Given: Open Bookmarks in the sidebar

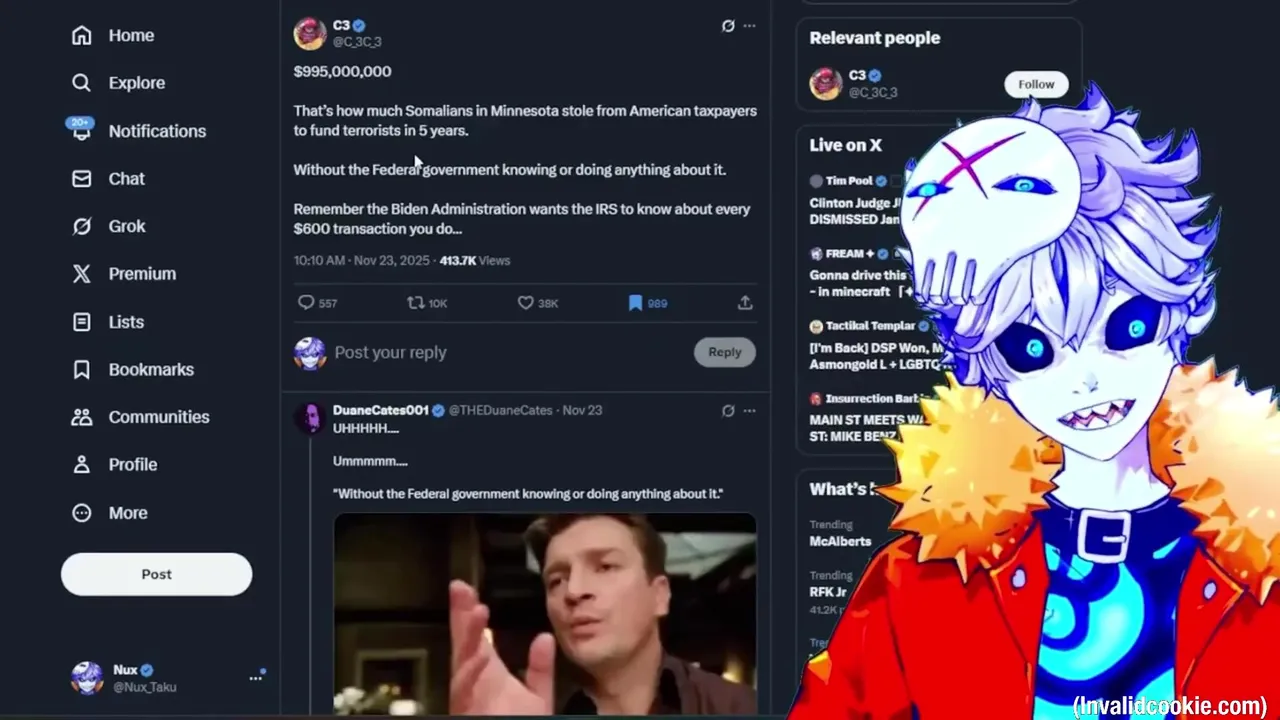Looking at the screenshot, I should [x=133, y=369].
